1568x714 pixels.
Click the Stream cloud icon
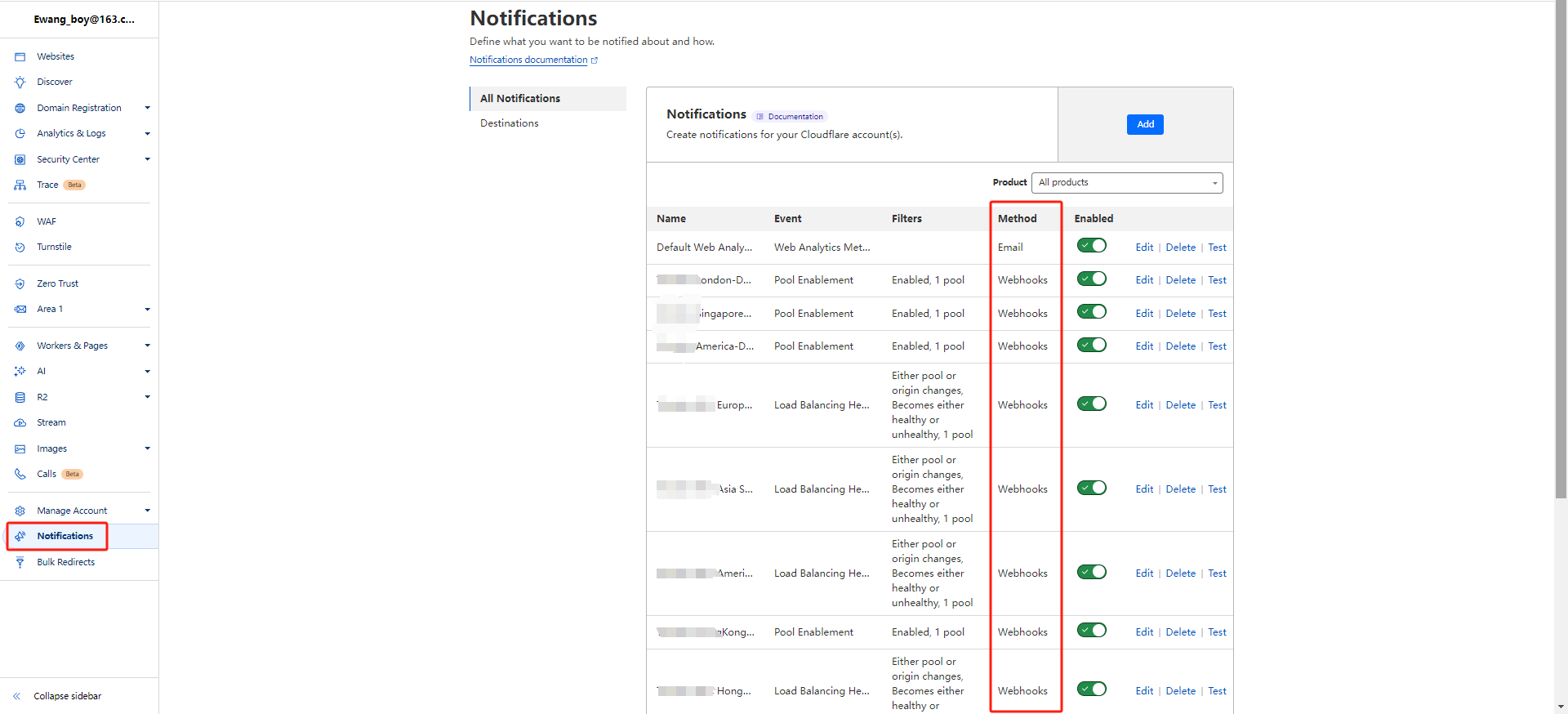20,422
